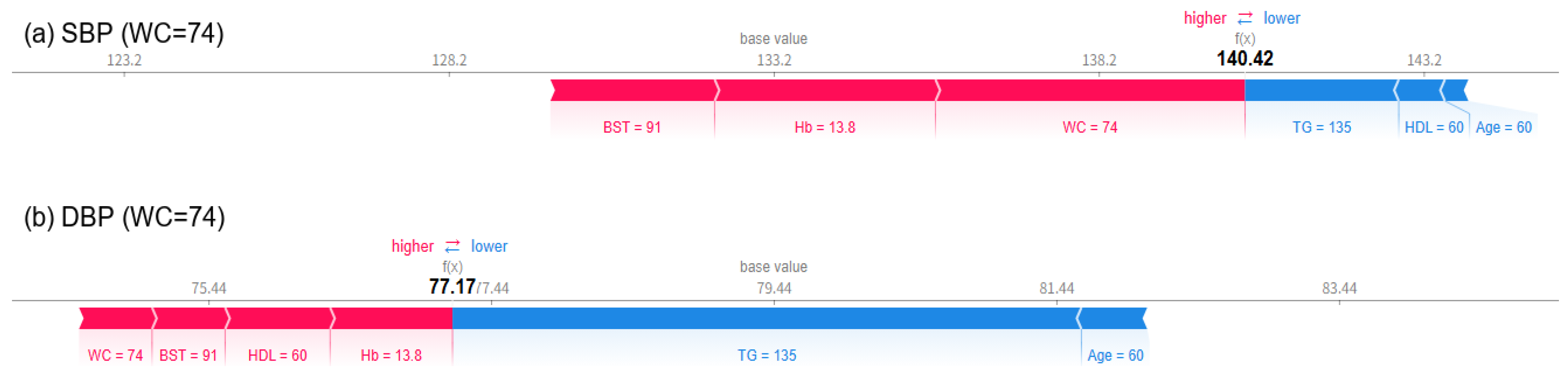
Task: Click the swap arrows icon in SBP plot
Action: 1245,18
